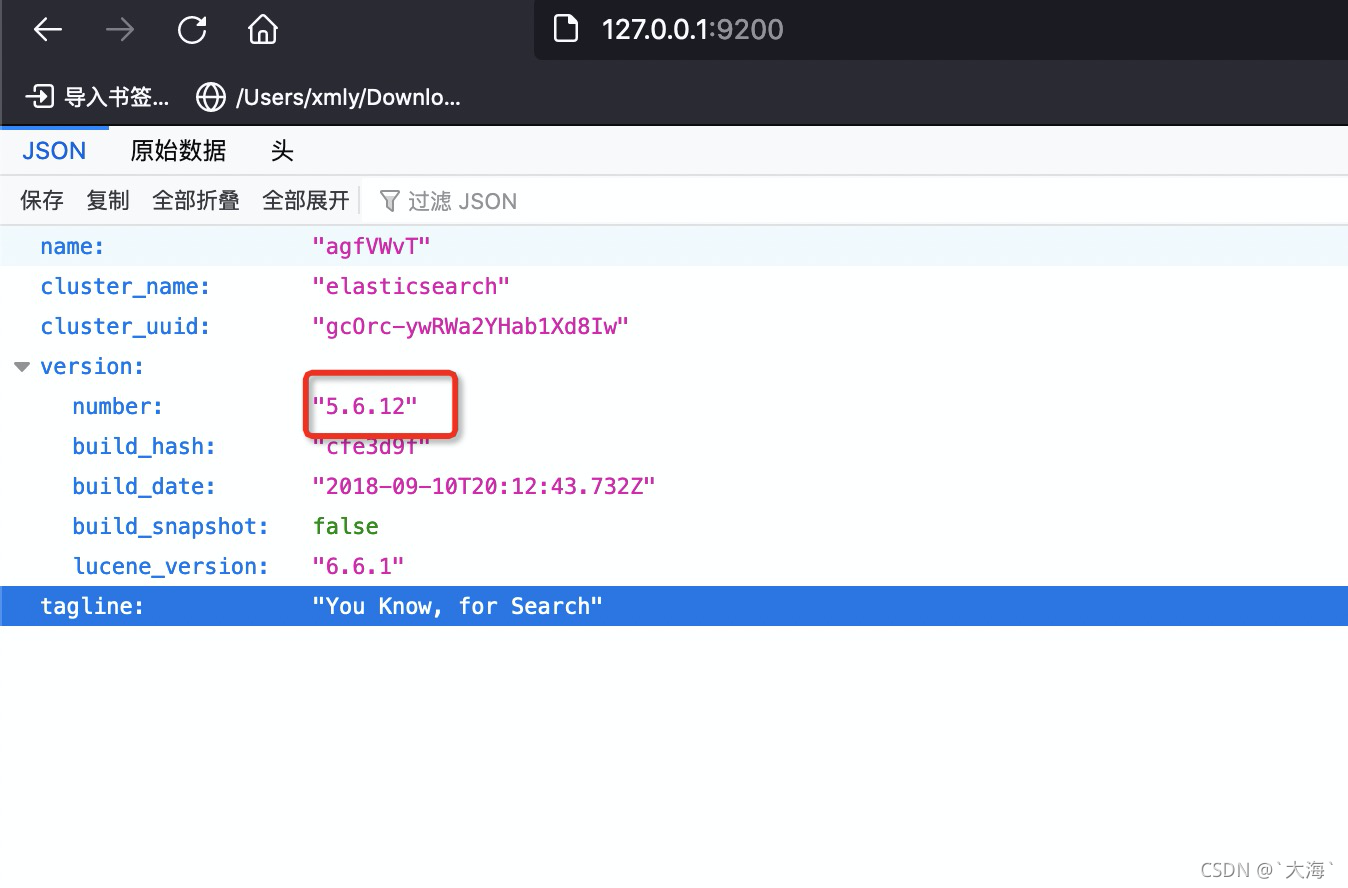Screen dimensions: 1348x888
Task: Select the build_date key
Action: point(144,486)
